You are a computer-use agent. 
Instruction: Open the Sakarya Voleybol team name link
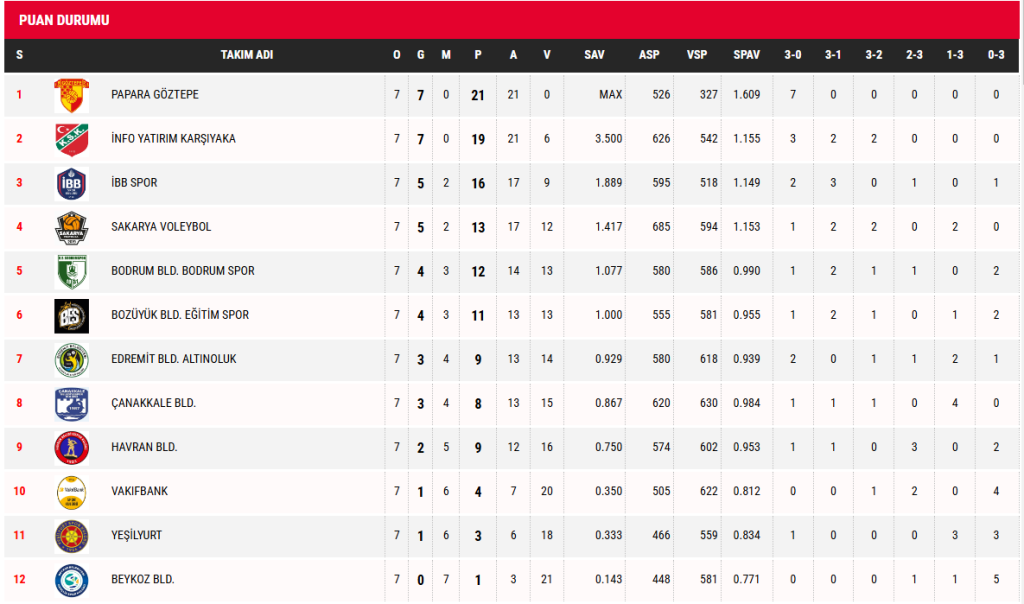161,227
